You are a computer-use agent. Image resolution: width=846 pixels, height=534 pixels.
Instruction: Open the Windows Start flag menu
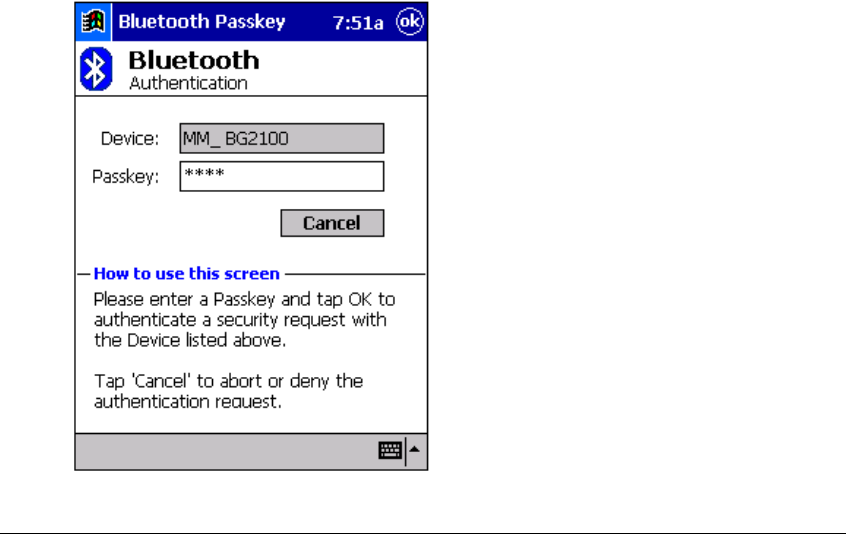tap(93, 22)
